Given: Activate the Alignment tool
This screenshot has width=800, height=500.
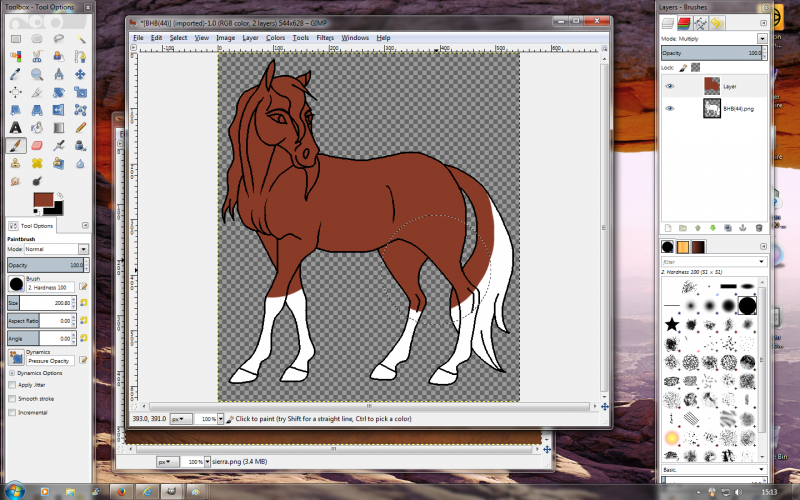Looking at the screenshot, I should [16, 92].
